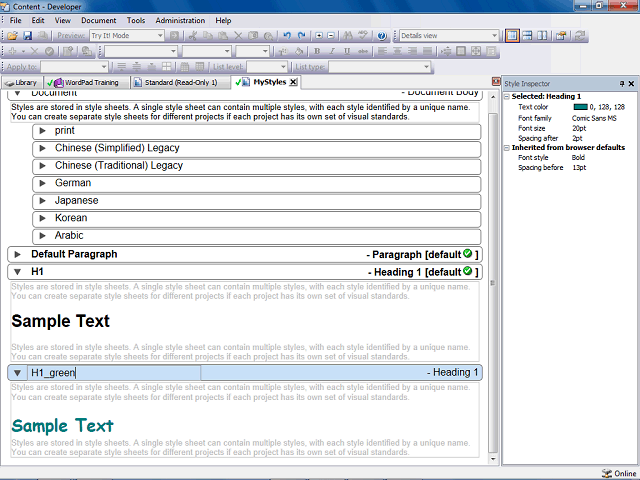The height and width of the screenshot is (480, 640).
Task: Select the vertical split layout icon
Action: [x=542, y=36]
